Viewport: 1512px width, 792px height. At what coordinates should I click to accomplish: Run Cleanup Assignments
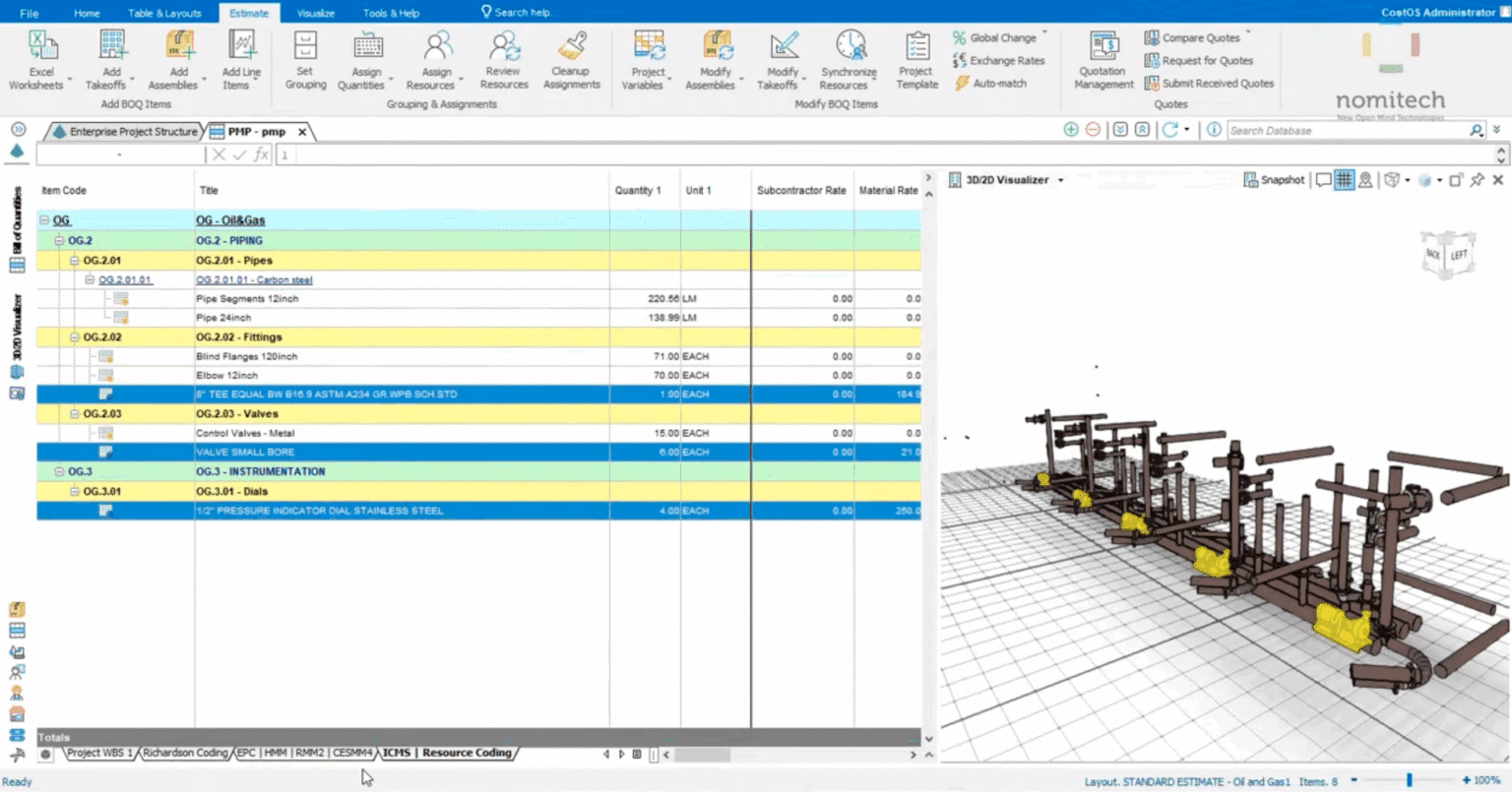point(571,60)
